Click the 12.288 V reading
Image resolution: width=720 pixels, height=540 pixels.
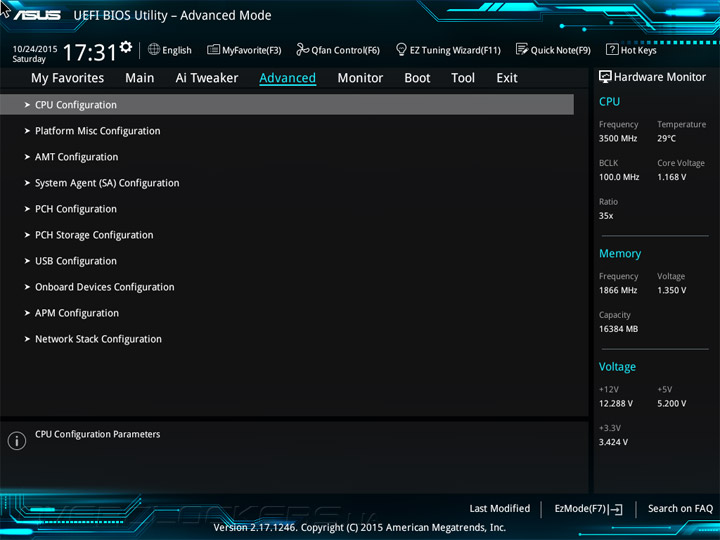[616, 404]
